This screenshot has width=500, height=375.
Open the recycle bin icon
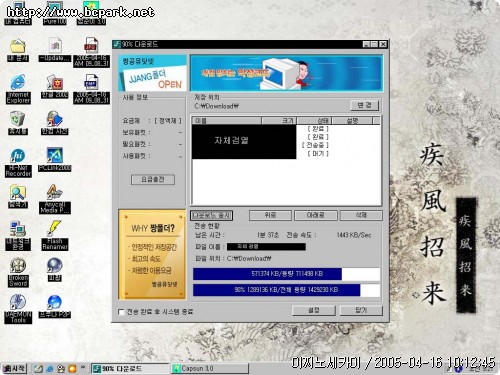pos(18,123)
